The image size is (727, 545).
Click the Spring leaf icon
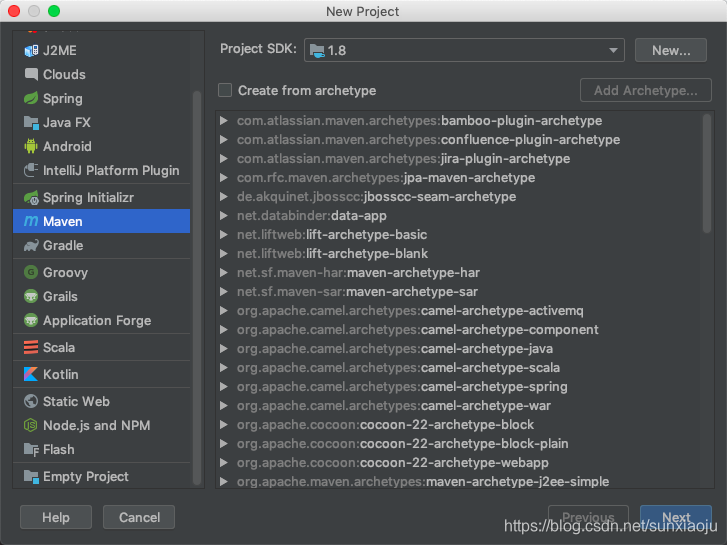(31, 98)
